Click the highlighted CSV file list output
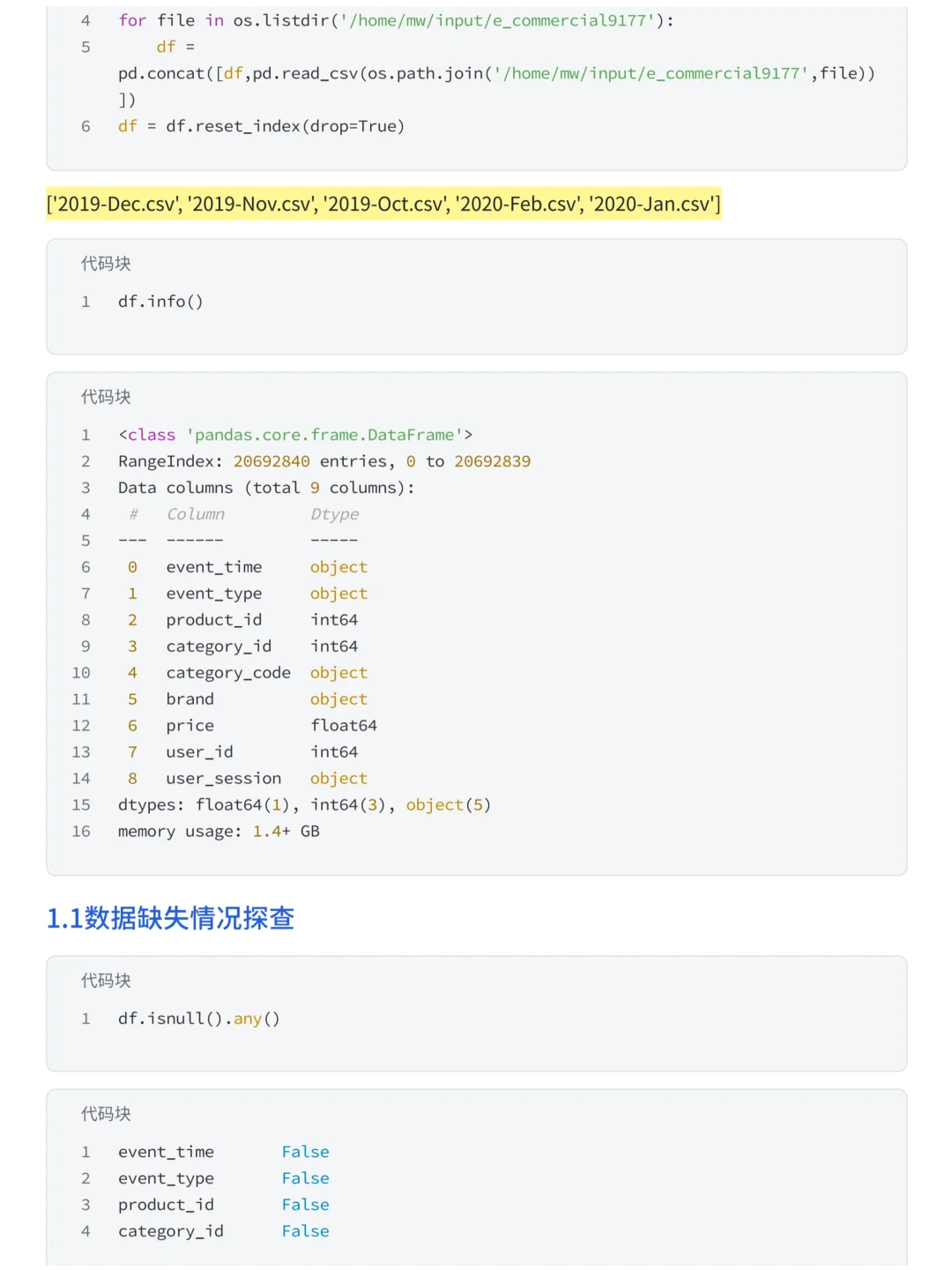Viewport: 952px width, 1270px height. 383,204
